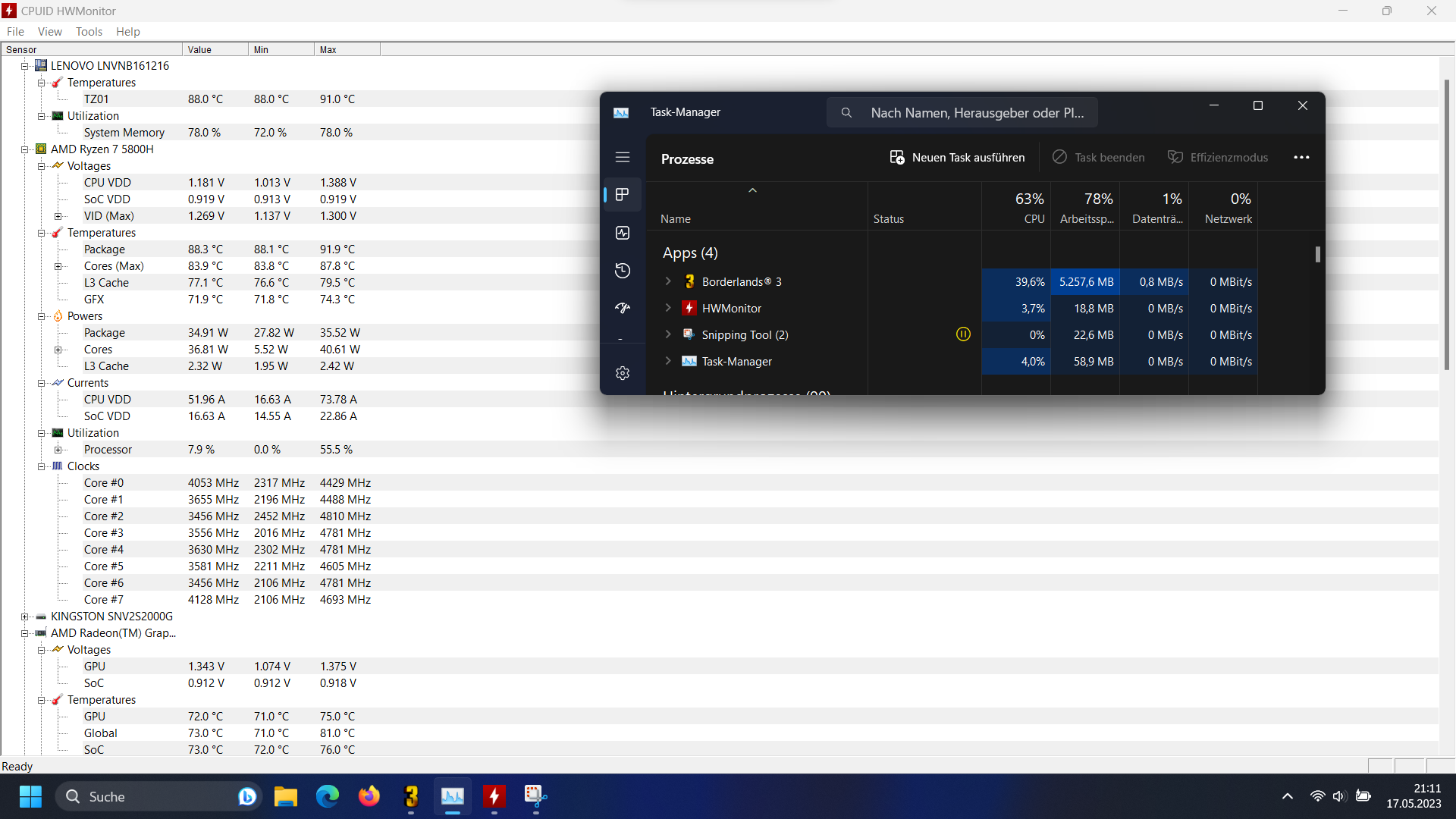Open App history sidebar icon
The image size is (1456, 819).
pyautogui.click(x=623, y=271)
